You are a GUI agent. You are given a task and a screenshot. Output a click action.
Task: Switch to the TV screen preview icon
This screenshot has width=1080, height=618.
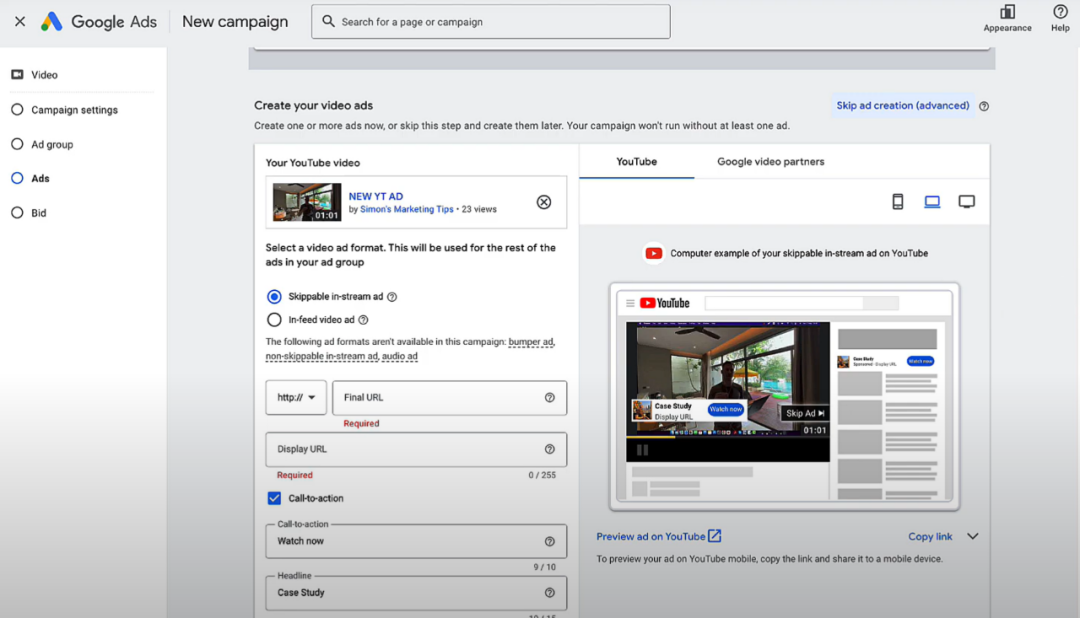[x=966, y=202]
